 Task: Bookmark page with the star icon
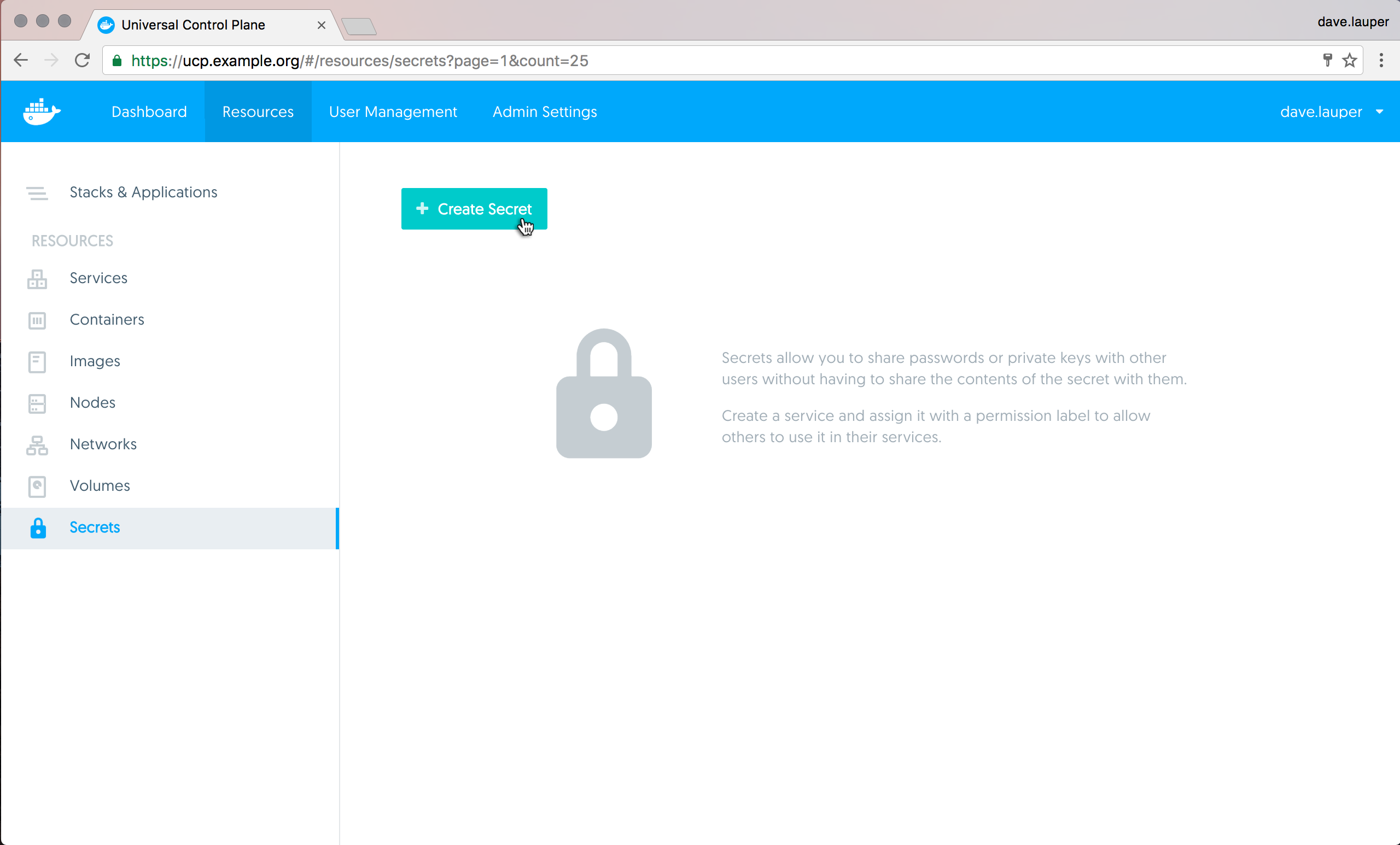coord(1350,60)
